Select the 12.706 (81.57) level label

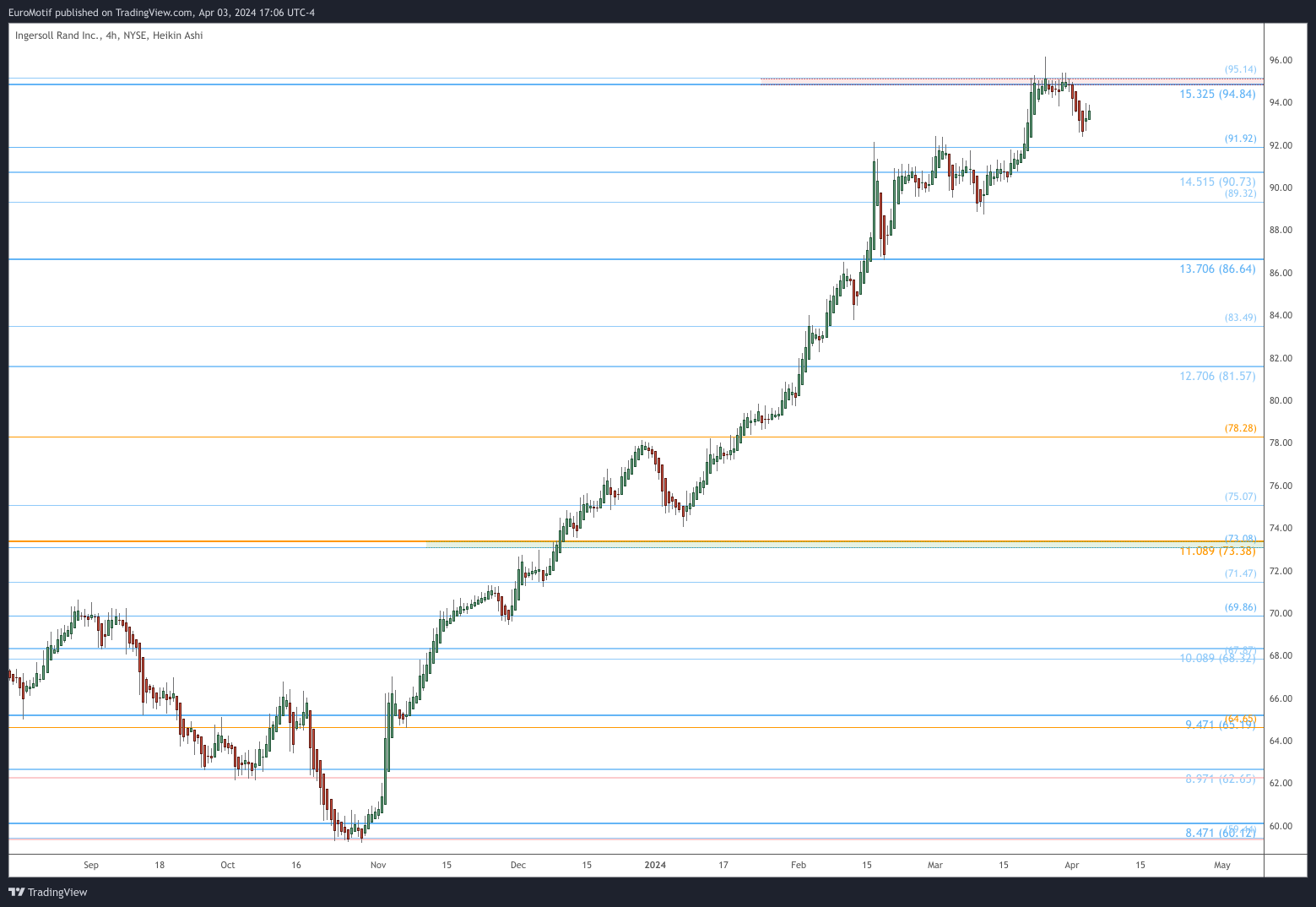click(x=1217, y=376)
